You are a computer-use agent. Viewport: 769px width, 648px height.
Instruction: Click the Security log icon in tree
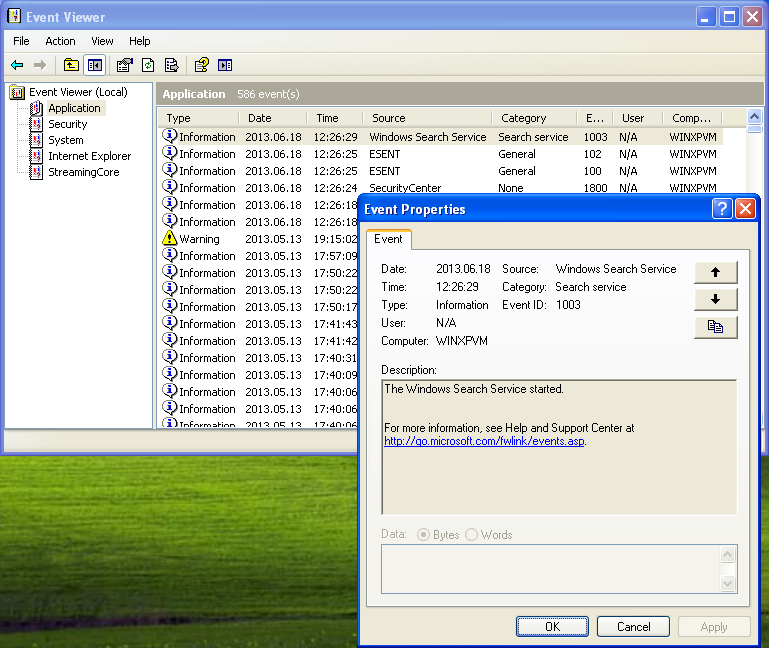pos(36,124)
